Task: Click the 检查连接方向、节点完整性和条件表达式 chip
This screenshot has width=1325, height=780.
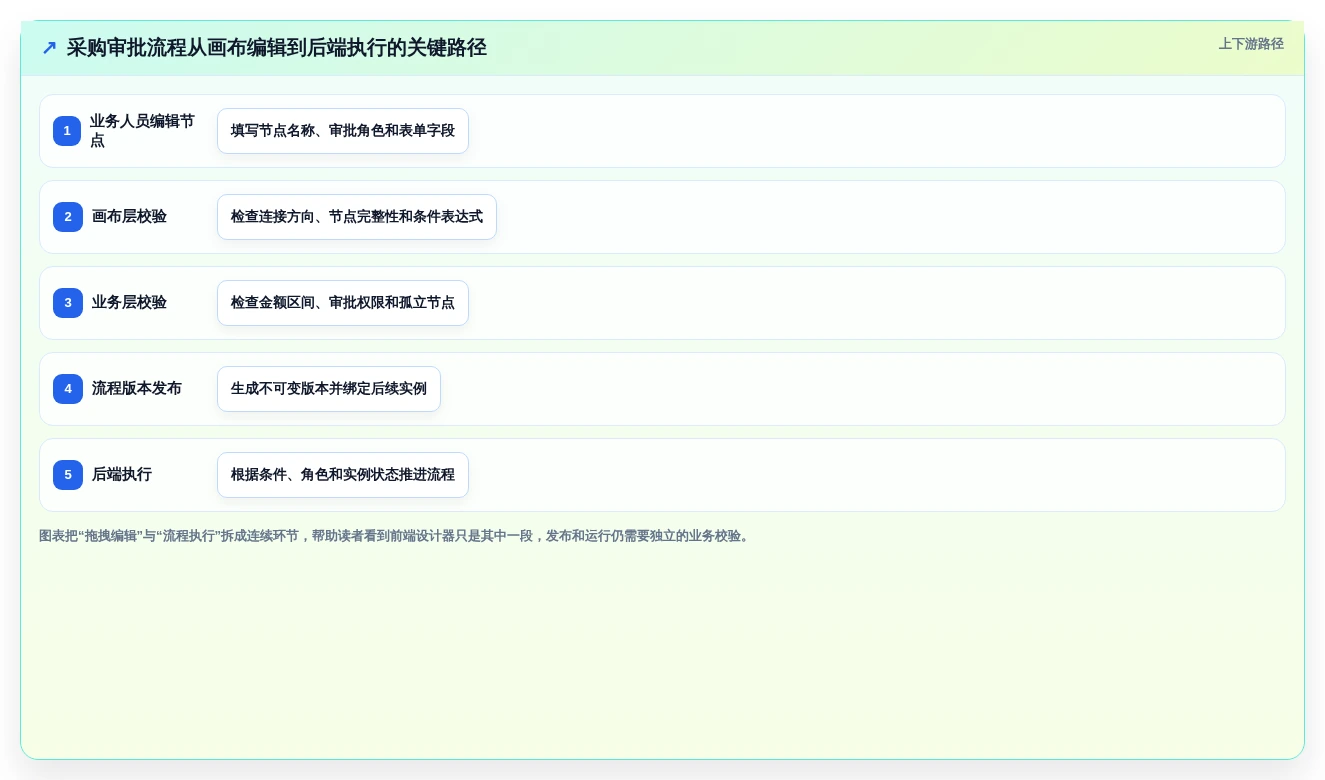Action: coord(357,217)
